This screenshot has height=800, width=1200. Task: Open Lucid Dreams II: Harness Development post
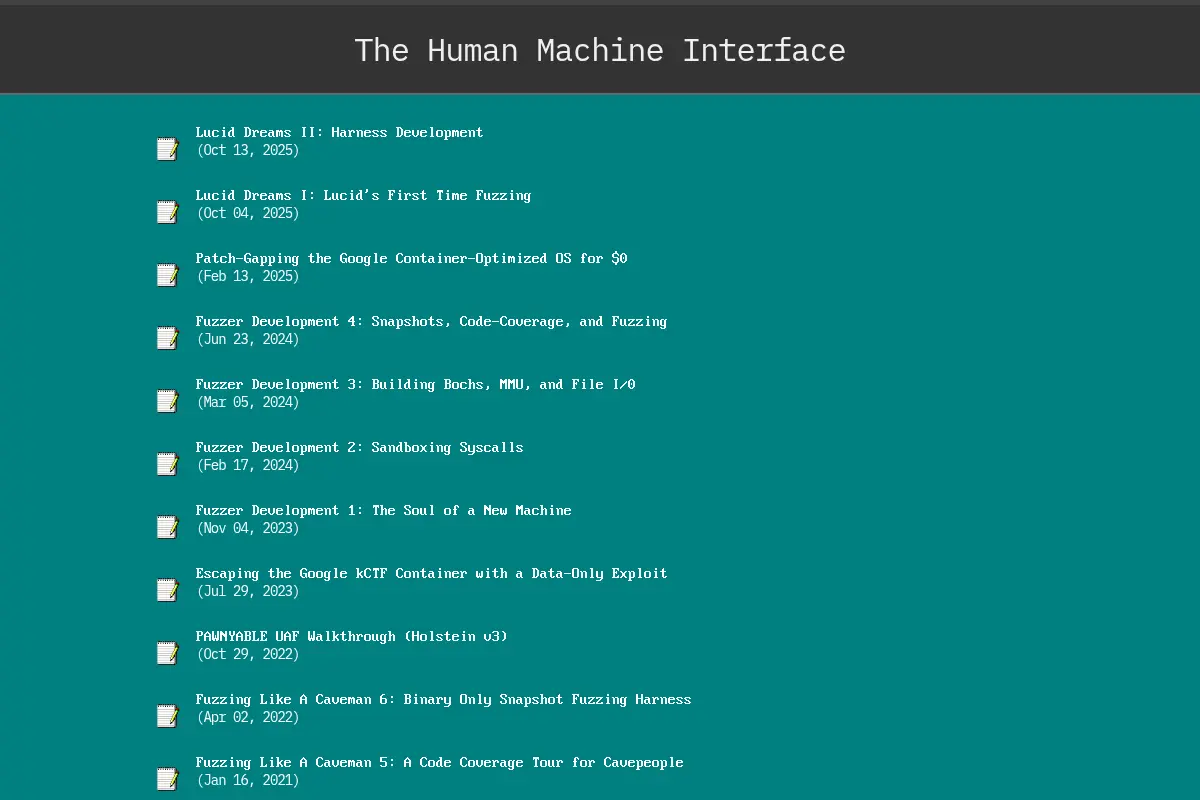coord(339,132)
